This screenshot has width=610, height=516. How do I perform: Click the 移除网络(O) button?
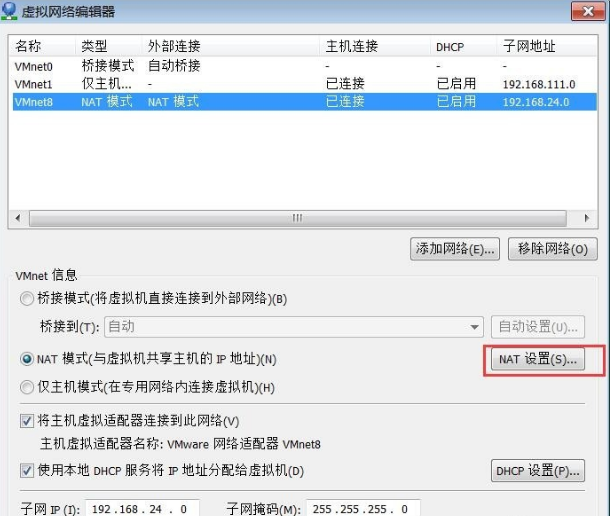pyautogui.click(x=552, y=249)
